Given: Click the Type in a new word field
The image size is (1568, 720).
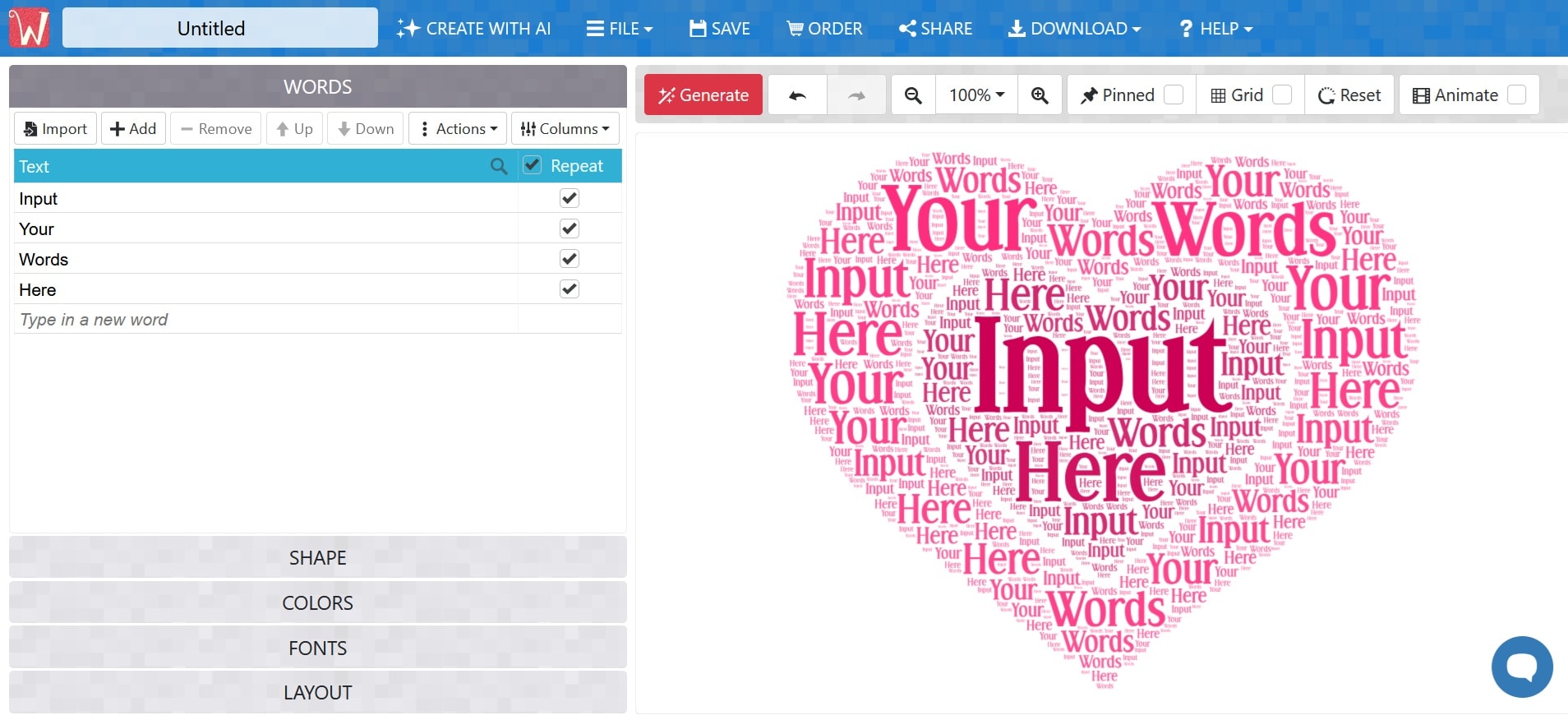Looking at the screenshot, I should click(265, 320).
